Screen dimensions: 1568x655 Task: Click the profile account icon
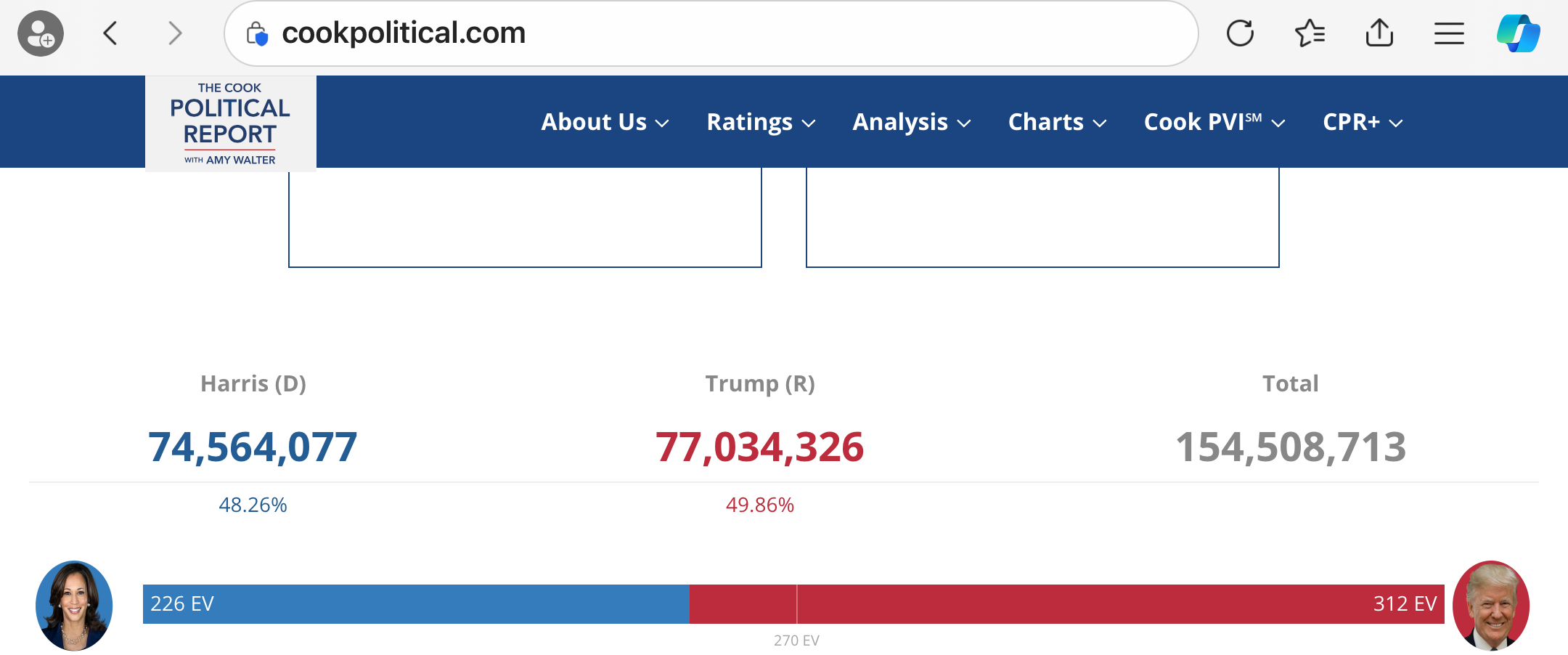point(41,33)
